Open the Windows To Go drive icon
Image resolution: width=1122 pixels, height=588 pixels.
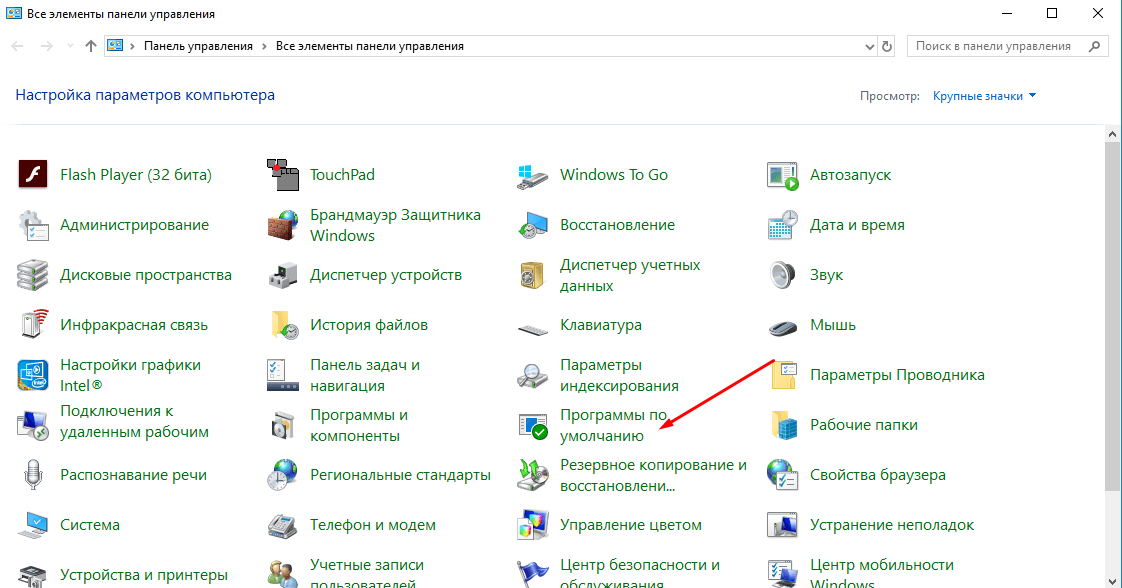(x=532, y=175)
